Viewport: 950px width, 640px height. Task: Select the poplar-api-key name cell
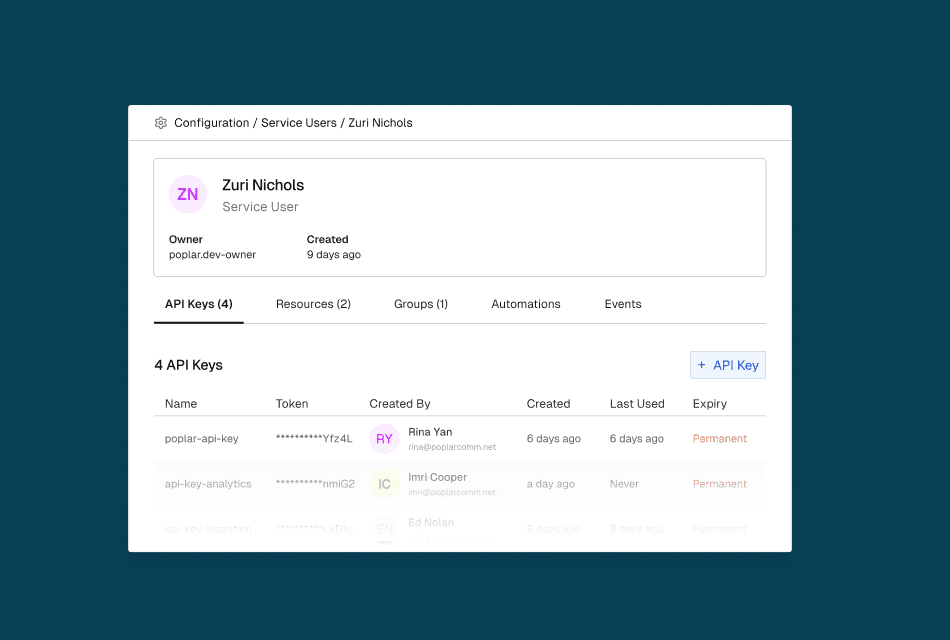(201, 439)
